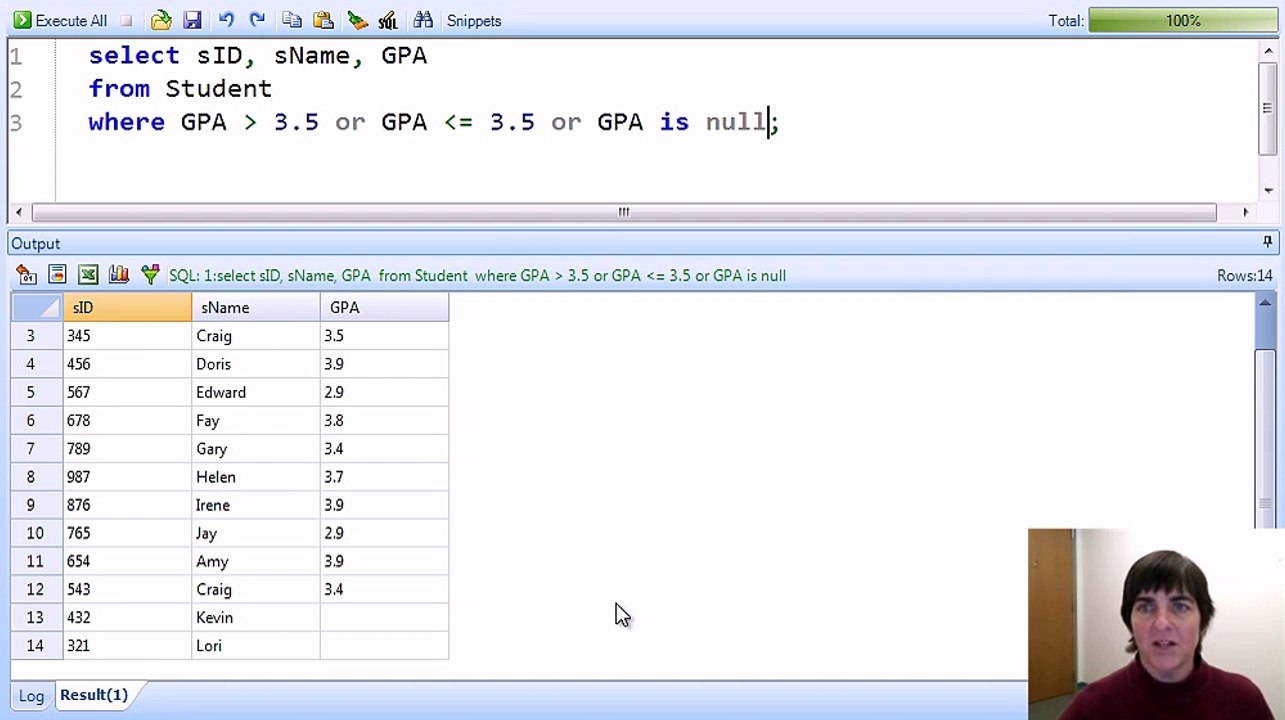Clear the editor with the brush icon

tap(357, 20)
